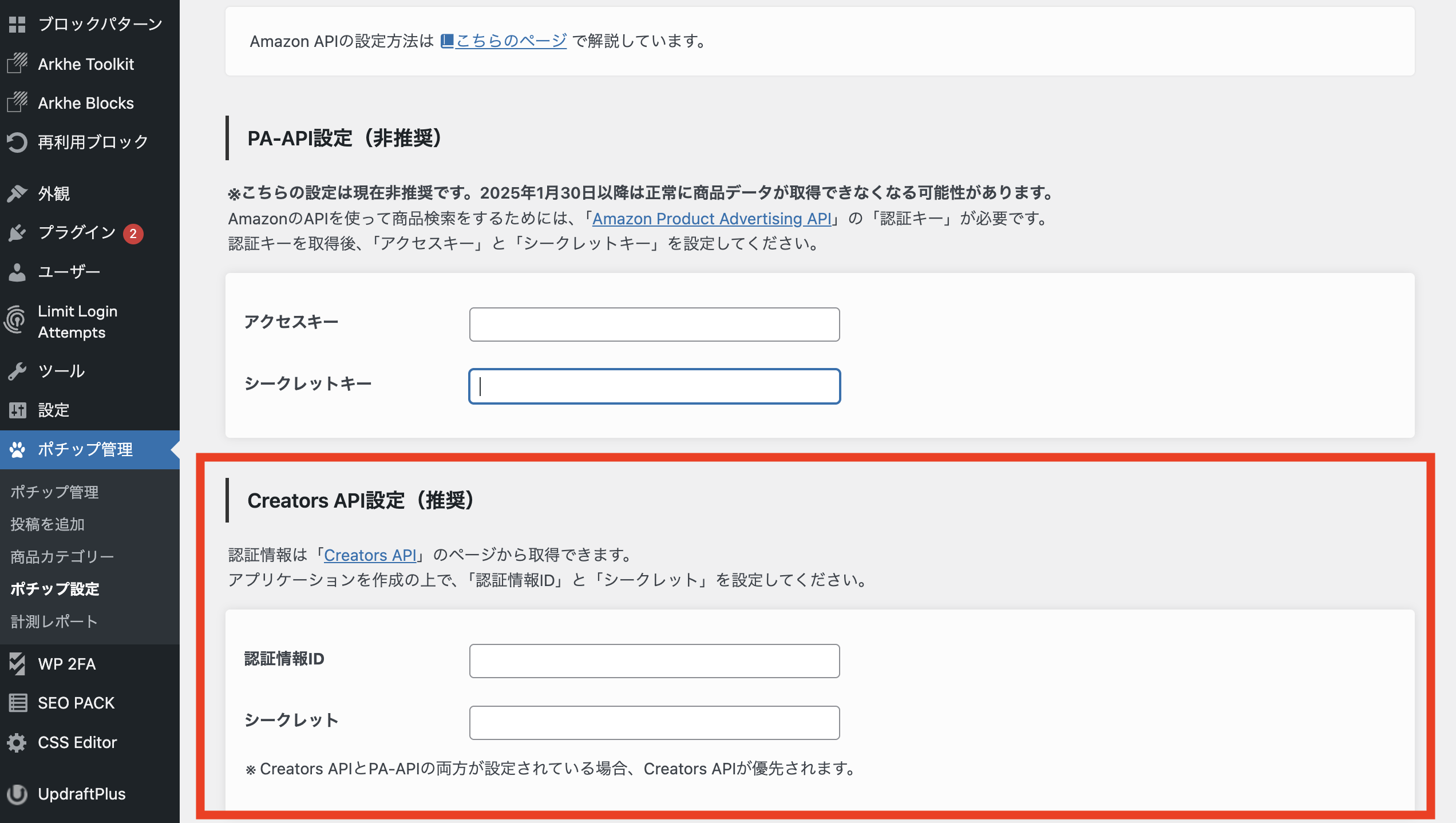The image size is (1456, 823).
Task: Click the UpdraftPlus logo icon
Action: (17, 794)
